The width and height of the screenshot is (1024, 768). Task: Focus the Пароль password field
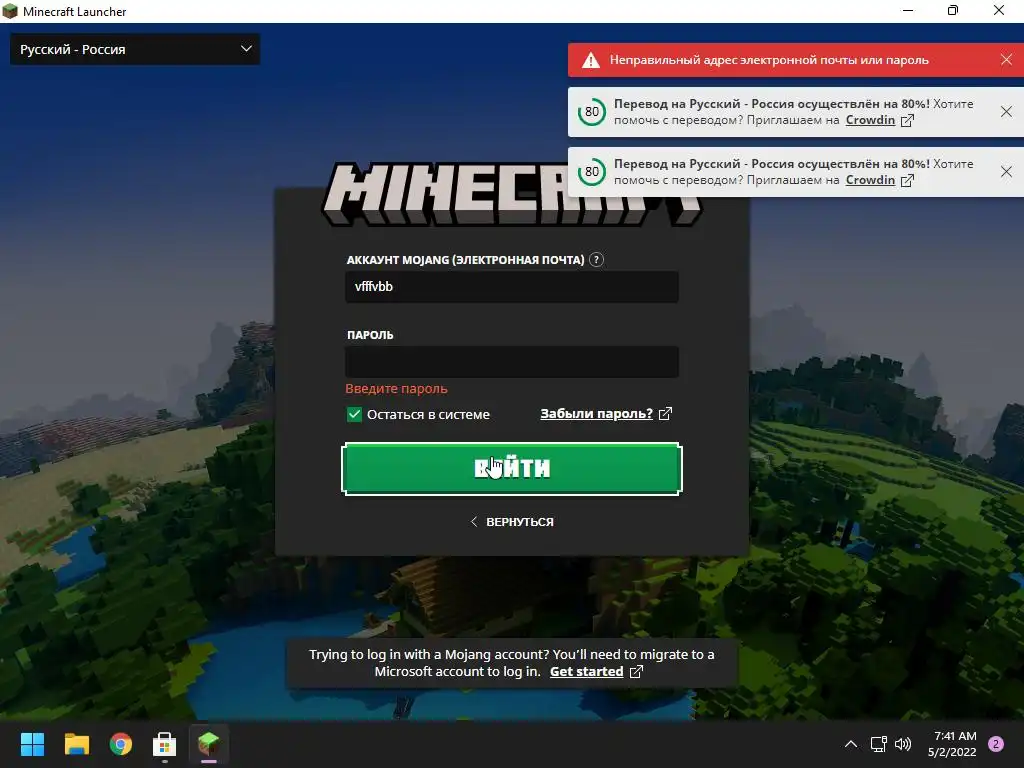point(512,362)
